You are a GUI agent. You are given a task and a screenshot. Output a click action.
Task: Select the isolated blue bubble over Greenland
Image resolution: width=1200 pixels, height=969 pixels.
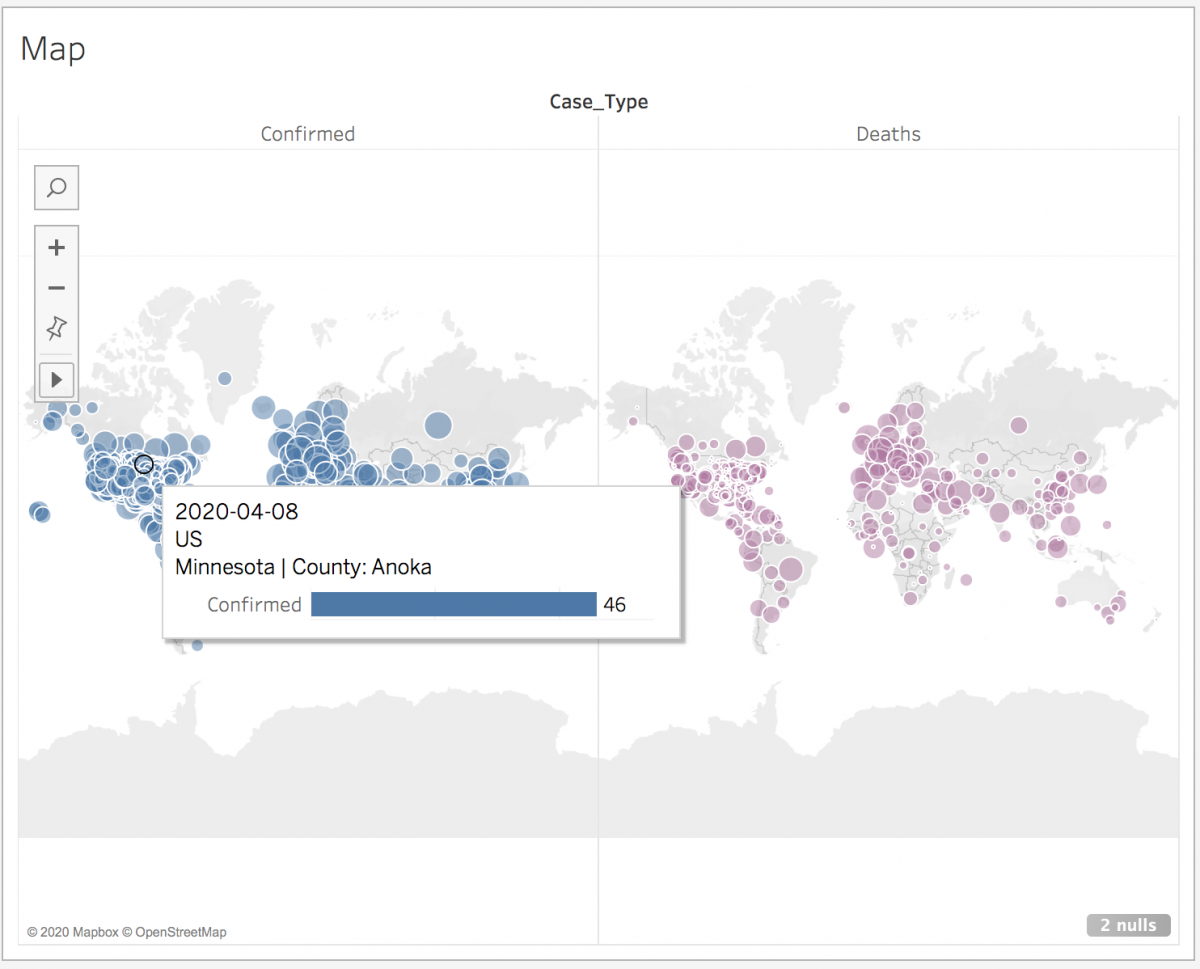[225, 378]
